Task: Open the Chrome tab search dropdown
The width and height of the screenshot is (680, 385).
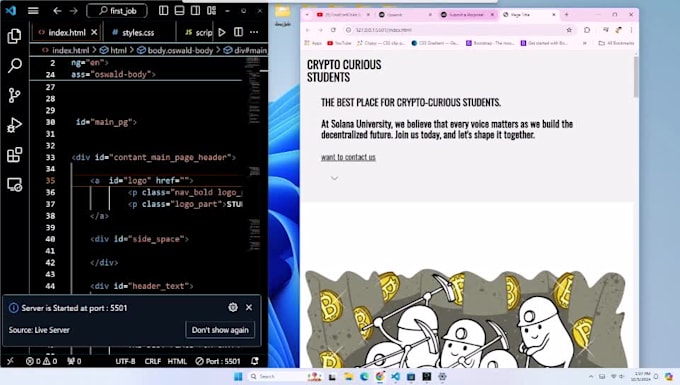Action: tap(307, 15)
